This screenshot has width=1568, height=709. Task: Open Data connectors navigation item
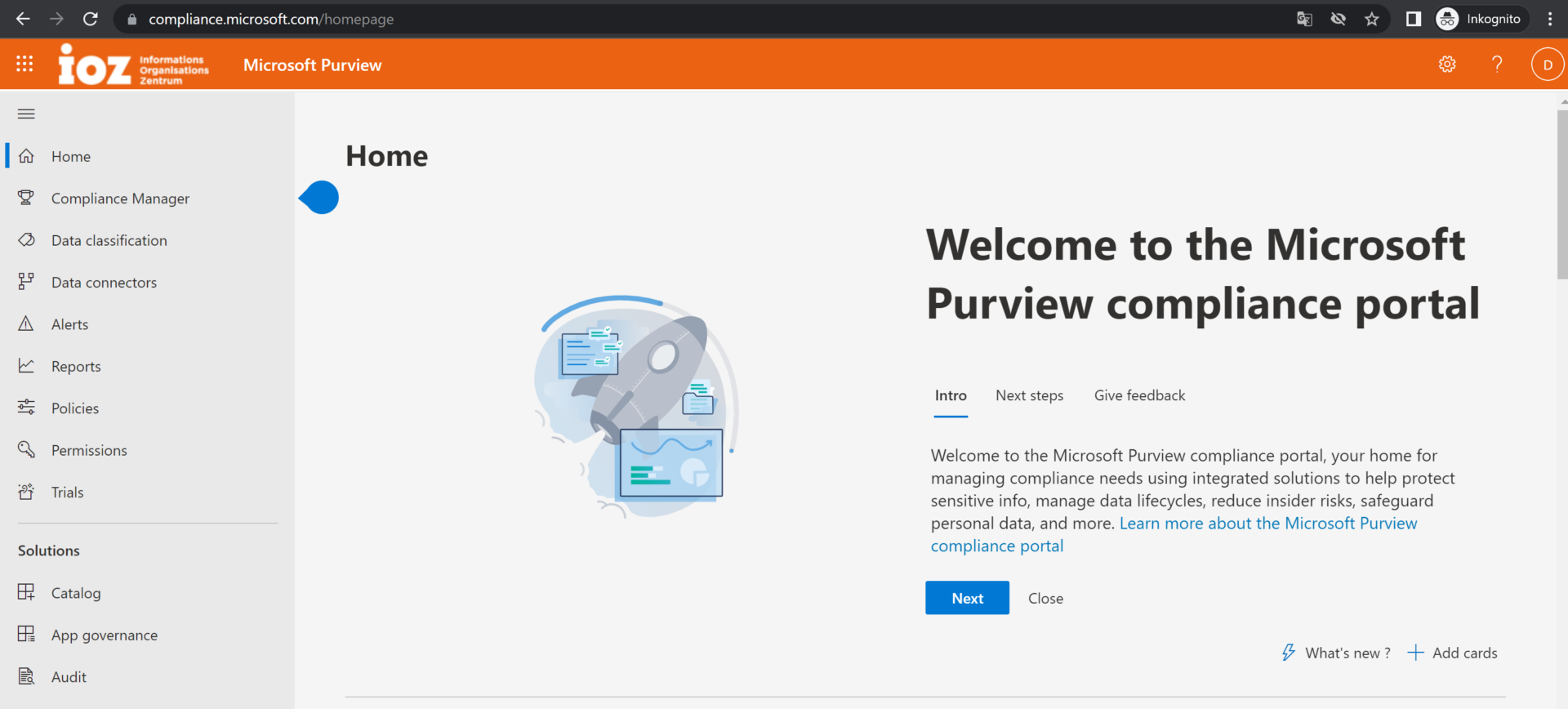point(147,283)
